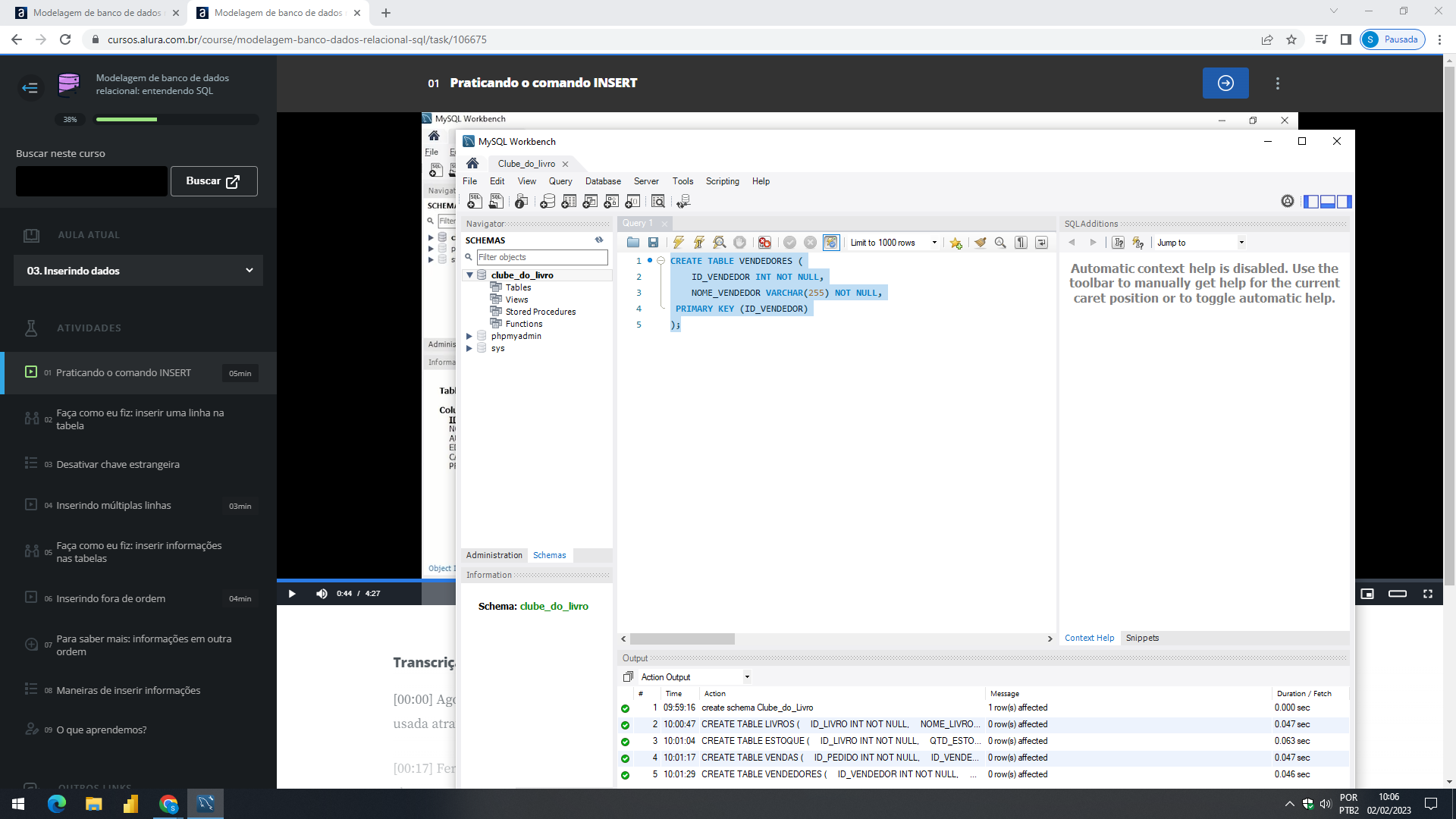This screenshot has width=1456, height=819.
Task: Rollback transaction X icon
Action: tap(810, 243)
